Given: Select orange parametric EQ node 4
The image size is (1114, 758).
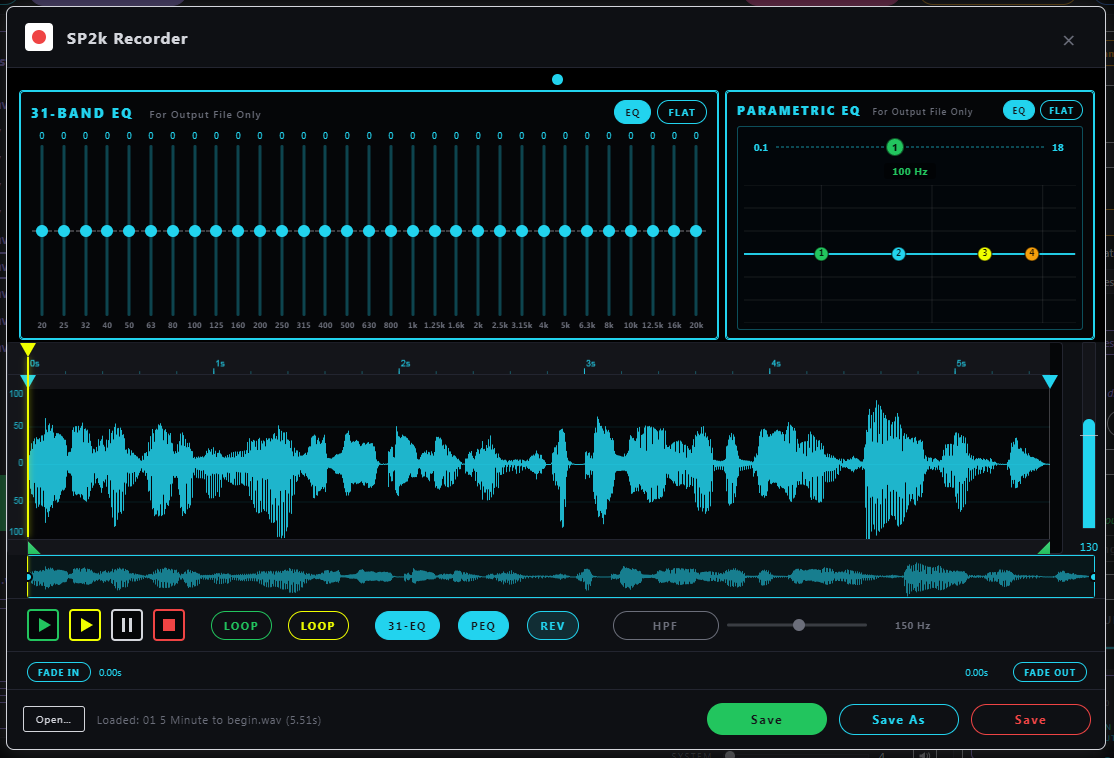Looking at the screenshot, I should pos(1032,254).
